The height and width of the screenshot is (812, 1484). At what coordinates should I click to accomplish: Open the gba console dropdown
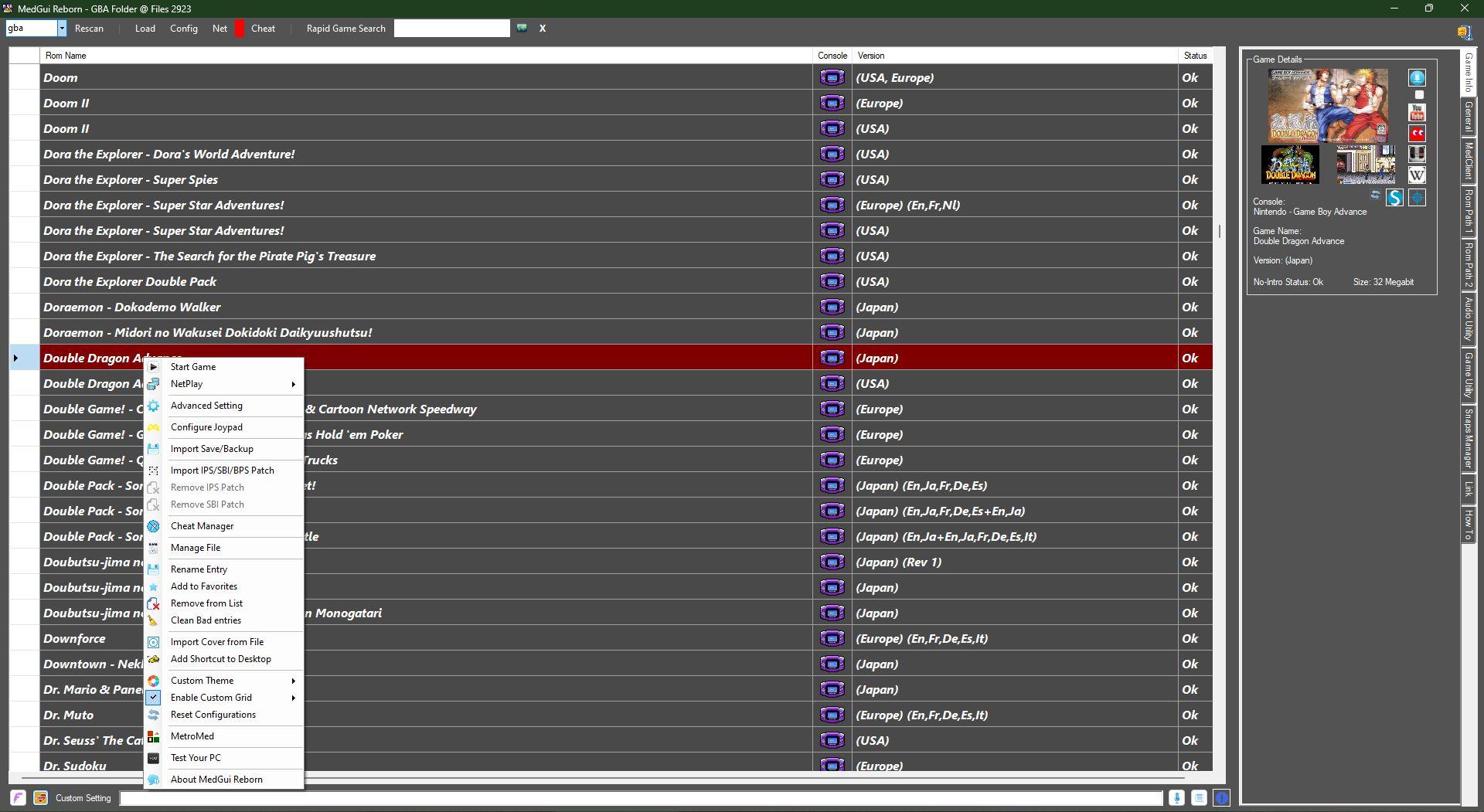point(62,29)
